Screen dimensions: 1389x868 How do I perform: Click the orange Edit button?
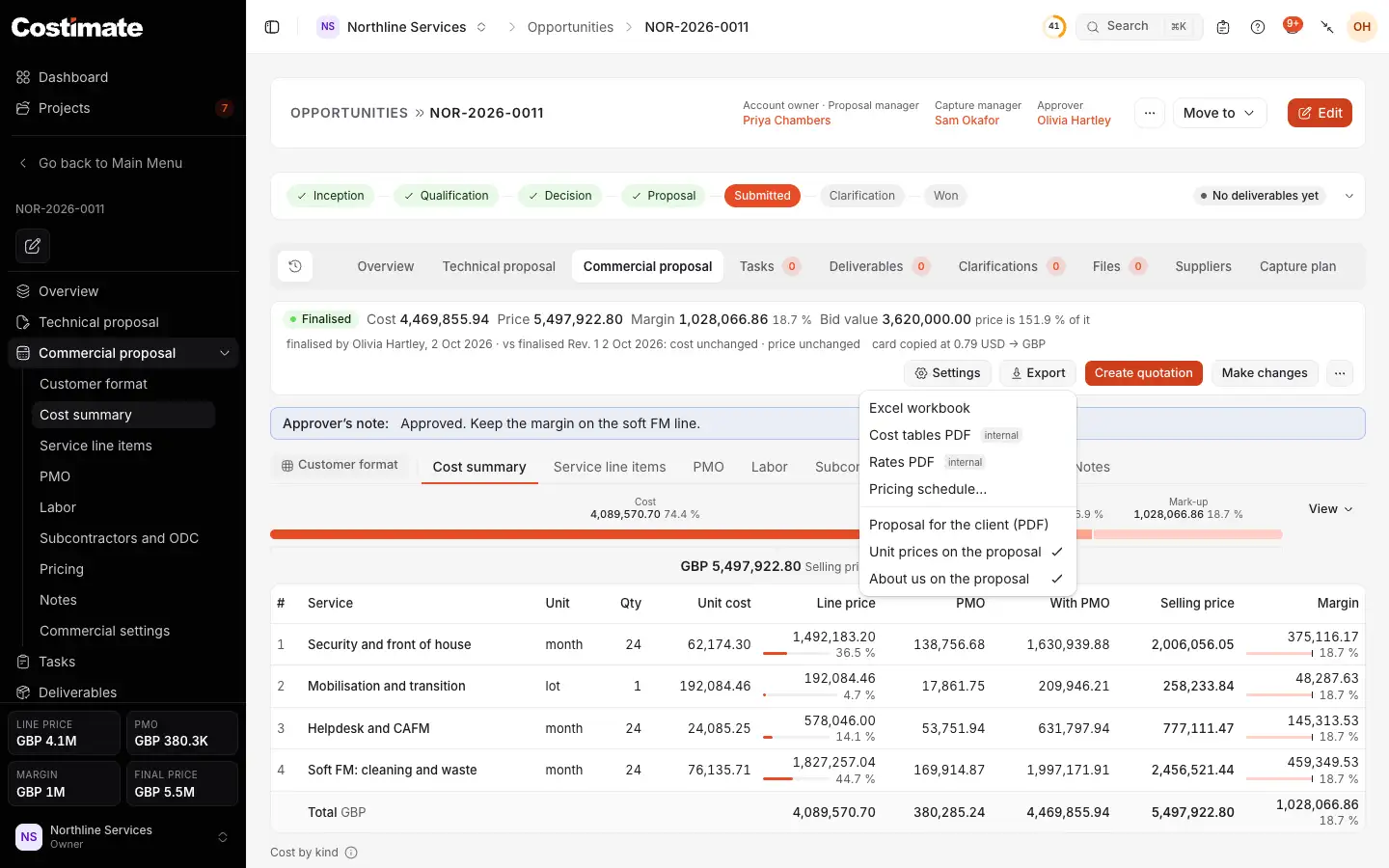pyautogui.click(x=1320, y=113)
